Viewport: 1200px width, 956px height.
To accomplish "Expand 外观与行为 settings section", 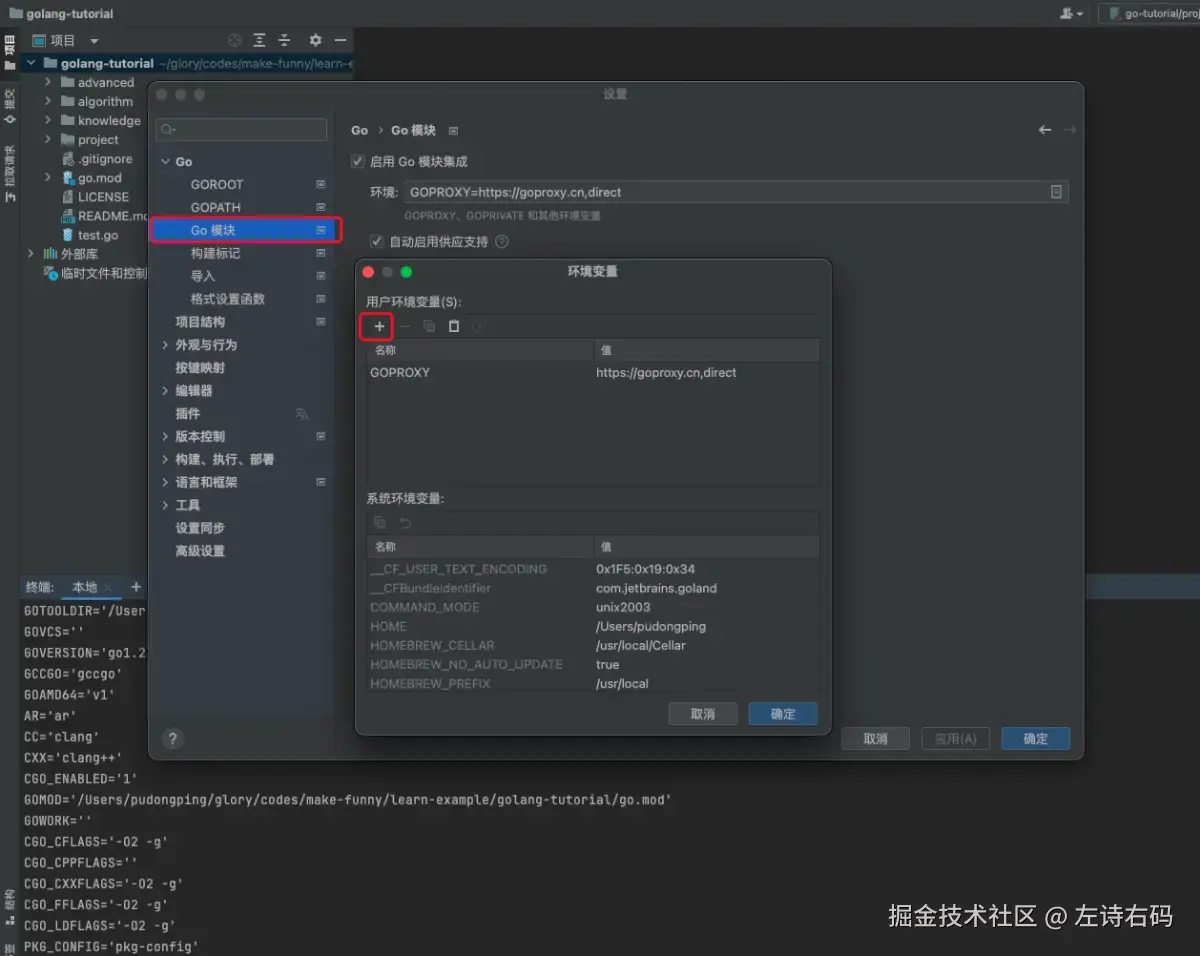I will [165, 344].
